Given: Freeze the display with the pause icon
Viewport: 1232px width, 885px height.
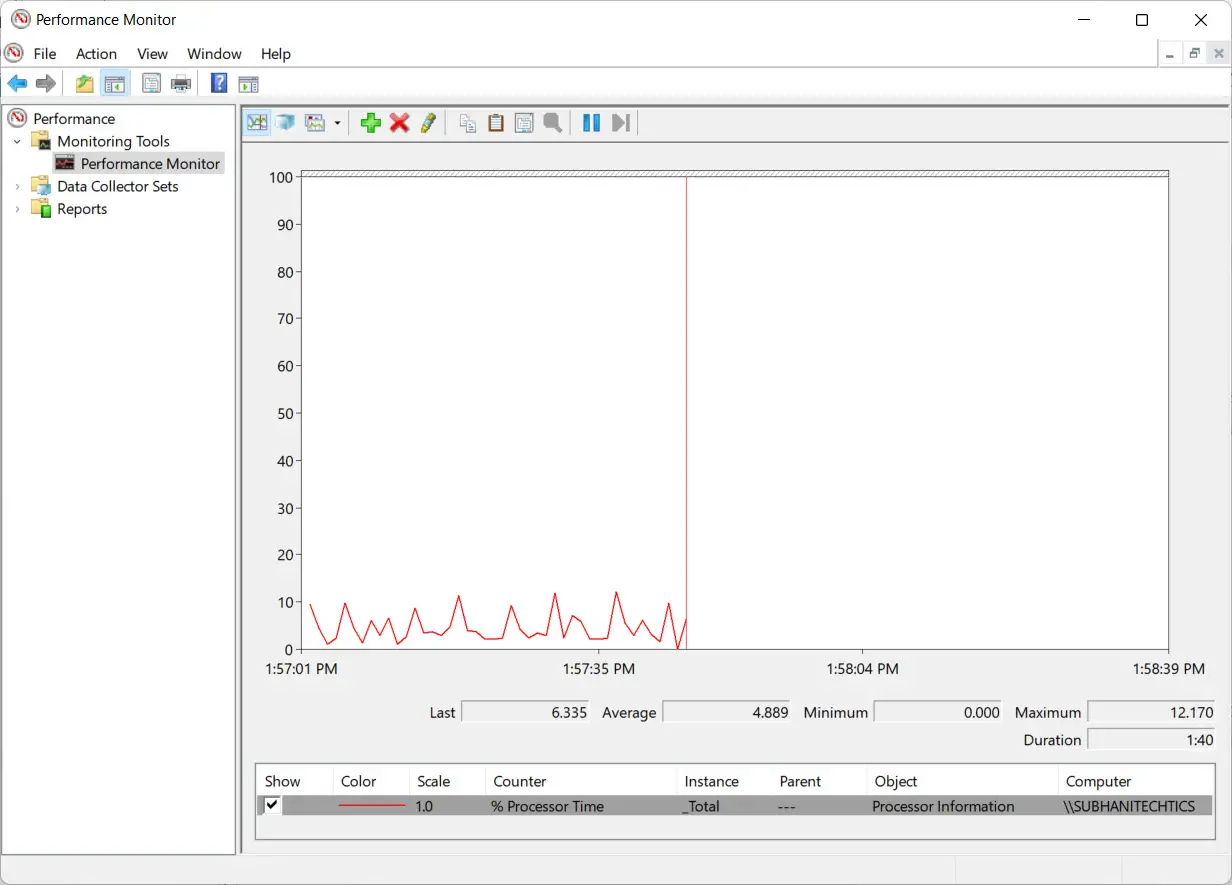Looking at the screenshot, I should tap(592, 123).
